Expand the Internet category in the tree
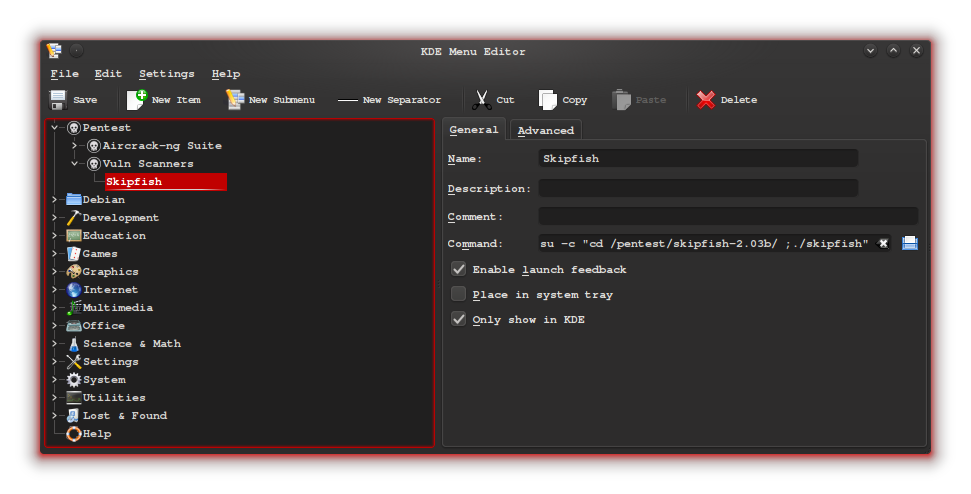Viewport: 971px width, 494px height. click(55, 290)
